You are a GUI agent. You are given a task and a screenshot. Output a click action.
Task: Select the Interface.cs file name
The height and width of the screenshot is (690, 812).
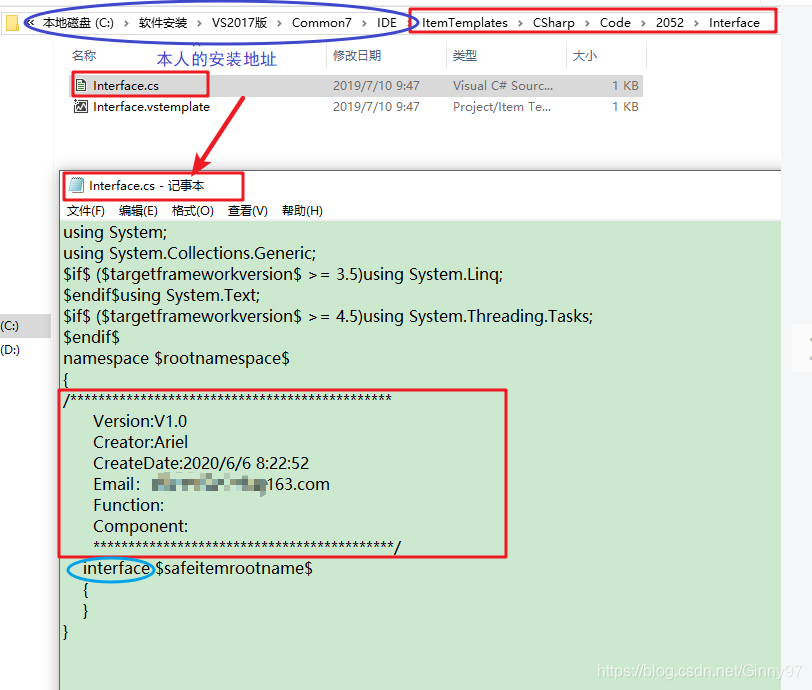pyautogui.click(x=126, y=85)
